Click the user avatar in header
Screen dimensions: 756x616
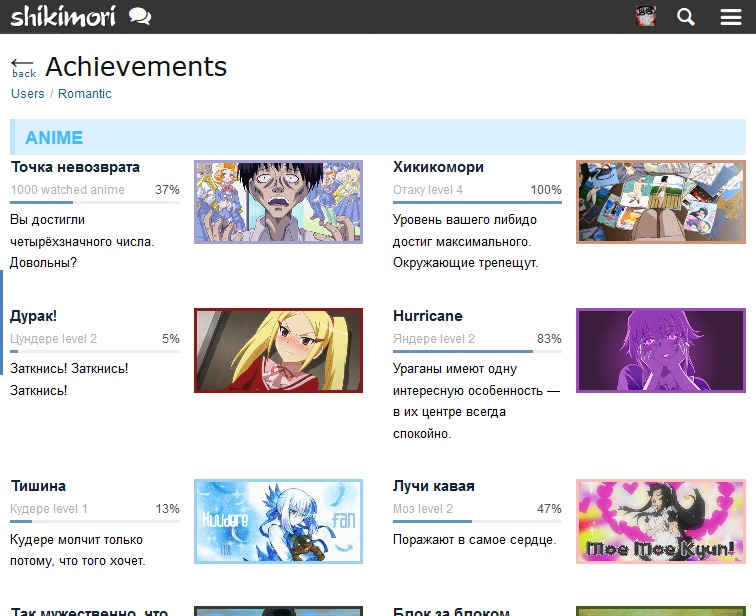click(646, 16)
